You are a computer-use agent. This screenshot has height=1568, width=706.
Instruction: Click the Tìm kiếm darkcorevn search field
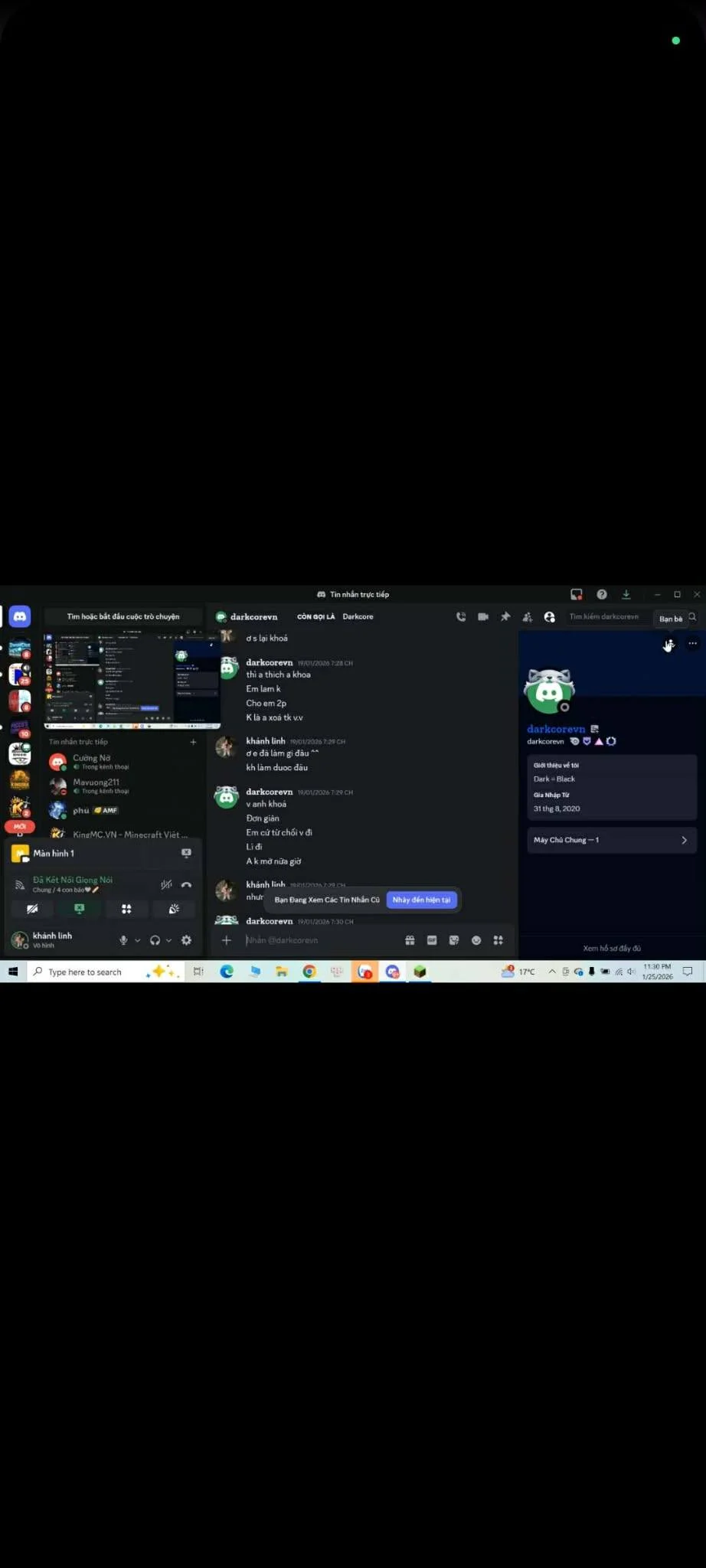(x=604, y=616)
